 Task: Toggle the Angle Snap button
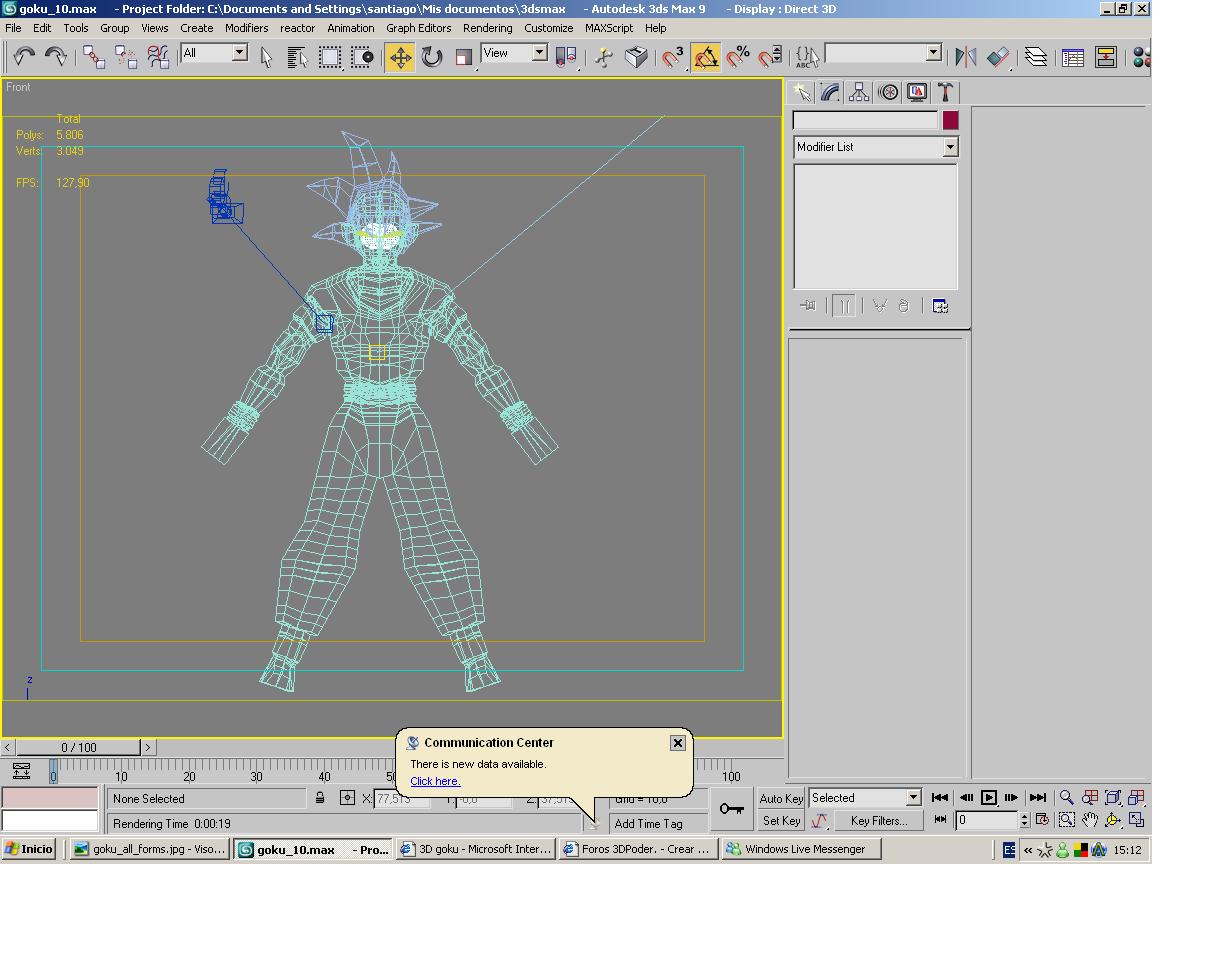coord(706,57)
